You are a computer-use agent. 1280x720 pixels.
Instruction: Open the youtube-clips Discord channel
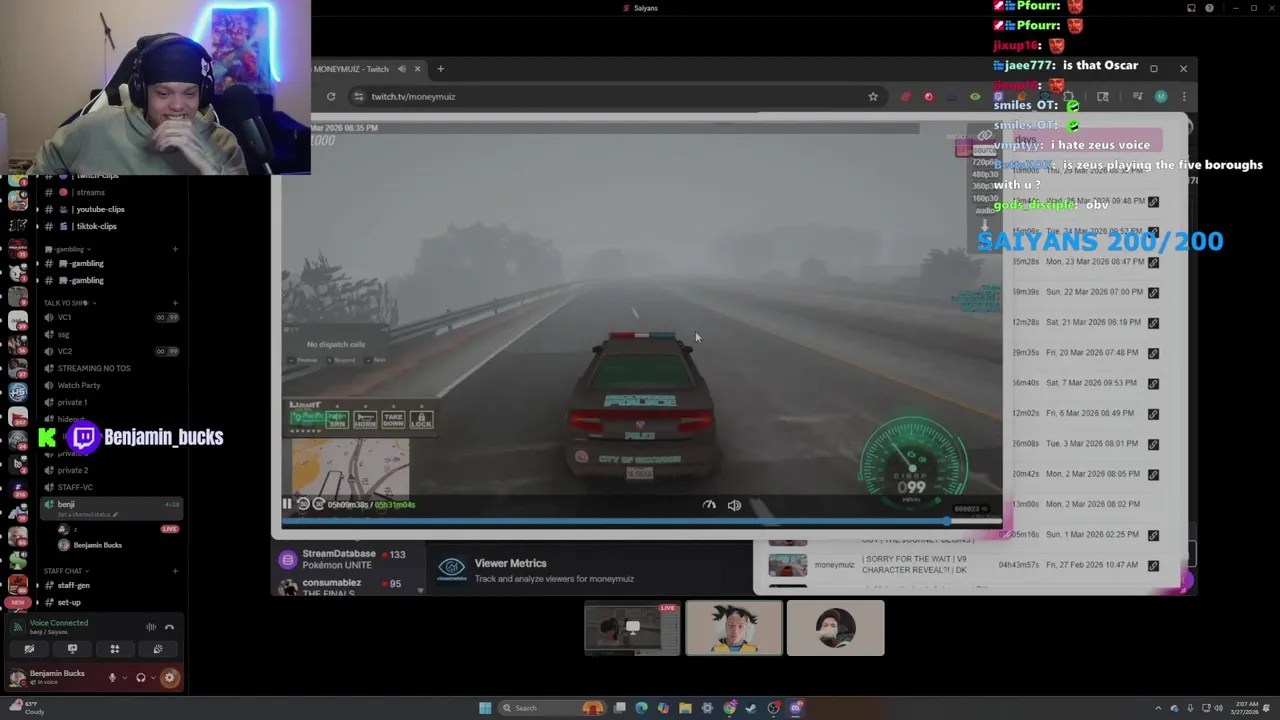point(100,209)
